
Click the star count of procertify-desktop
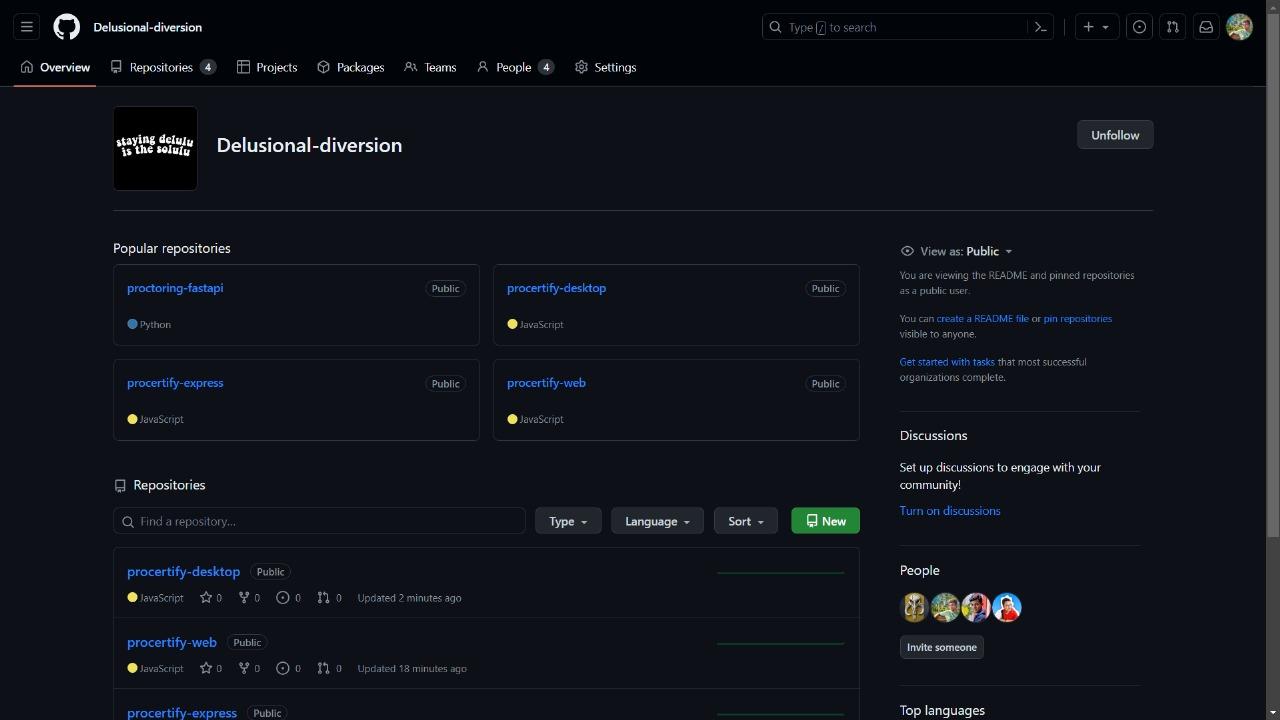[211, 598]
